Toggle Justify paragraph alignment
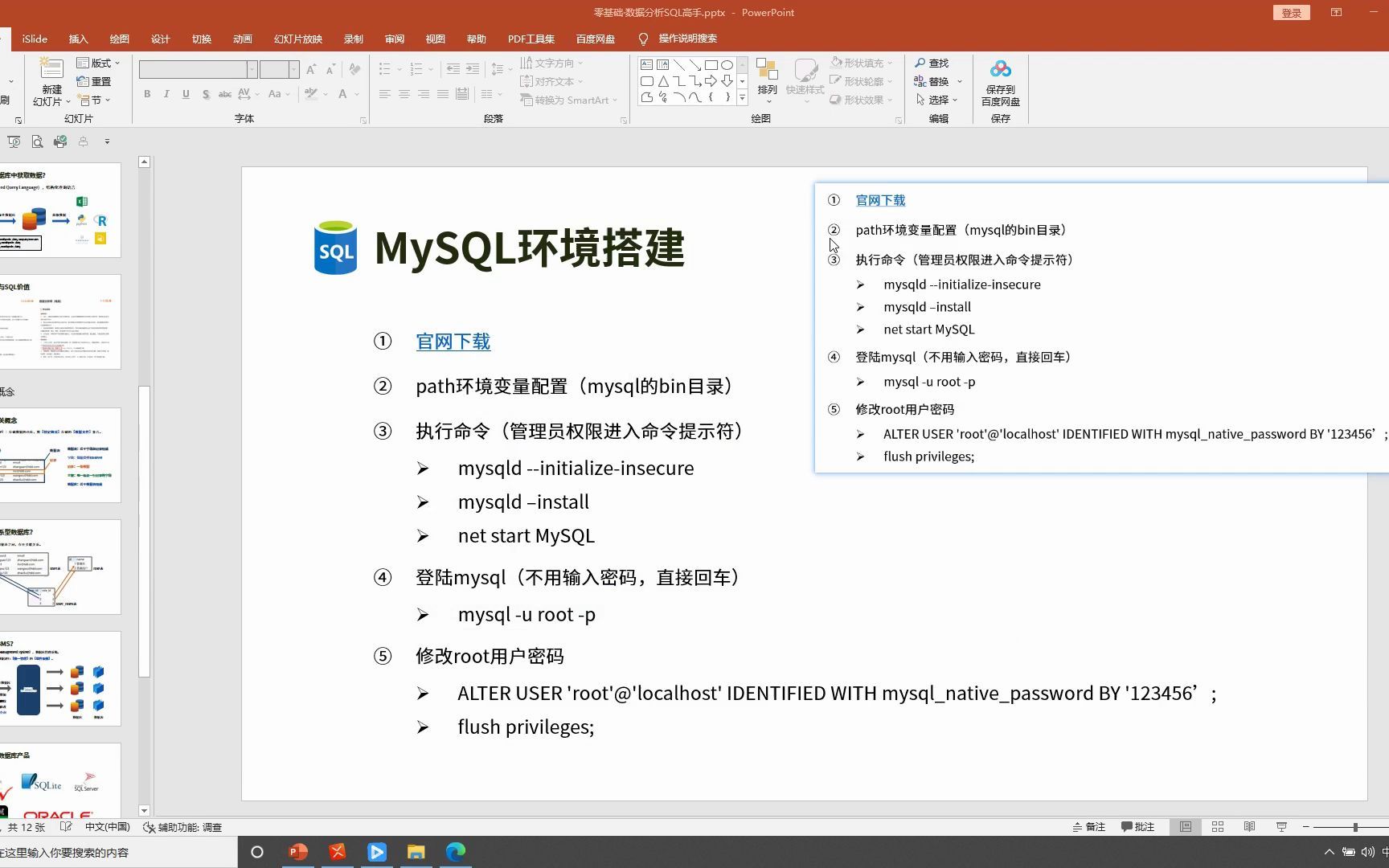 tap(443, 94)
